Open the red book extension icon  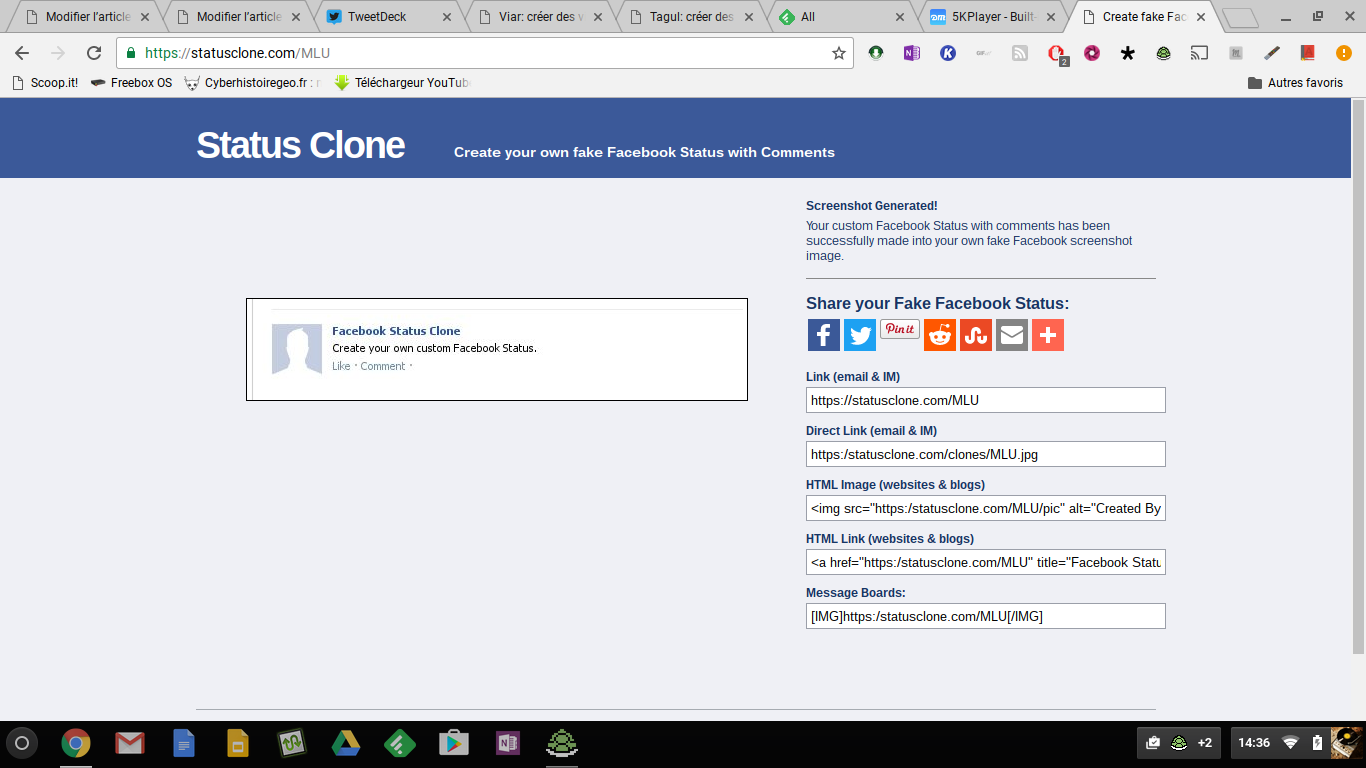tap(1307, 53)
